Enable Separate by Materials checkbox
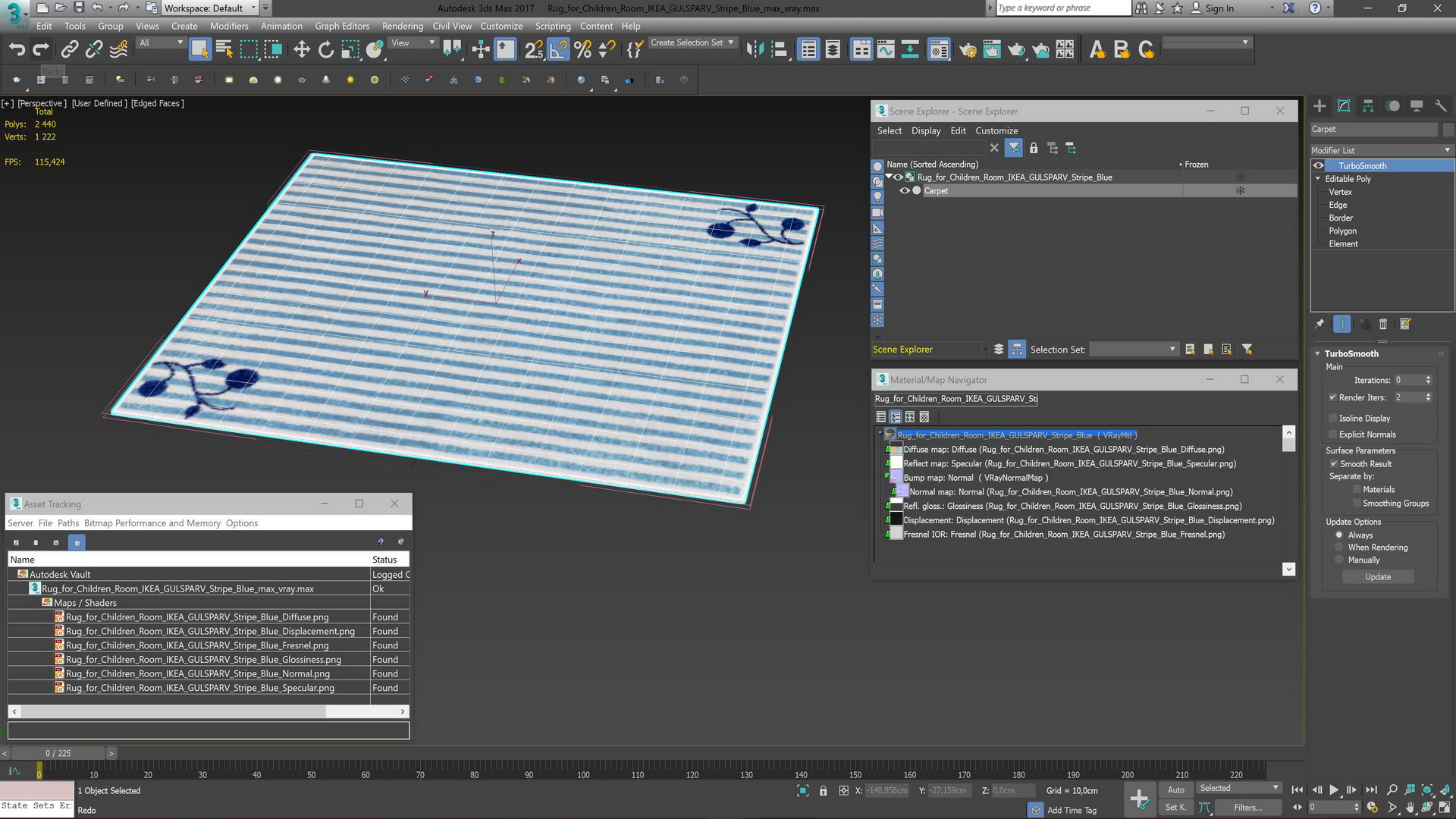This screenshot has height=819, width=1456. point(1356,490)
